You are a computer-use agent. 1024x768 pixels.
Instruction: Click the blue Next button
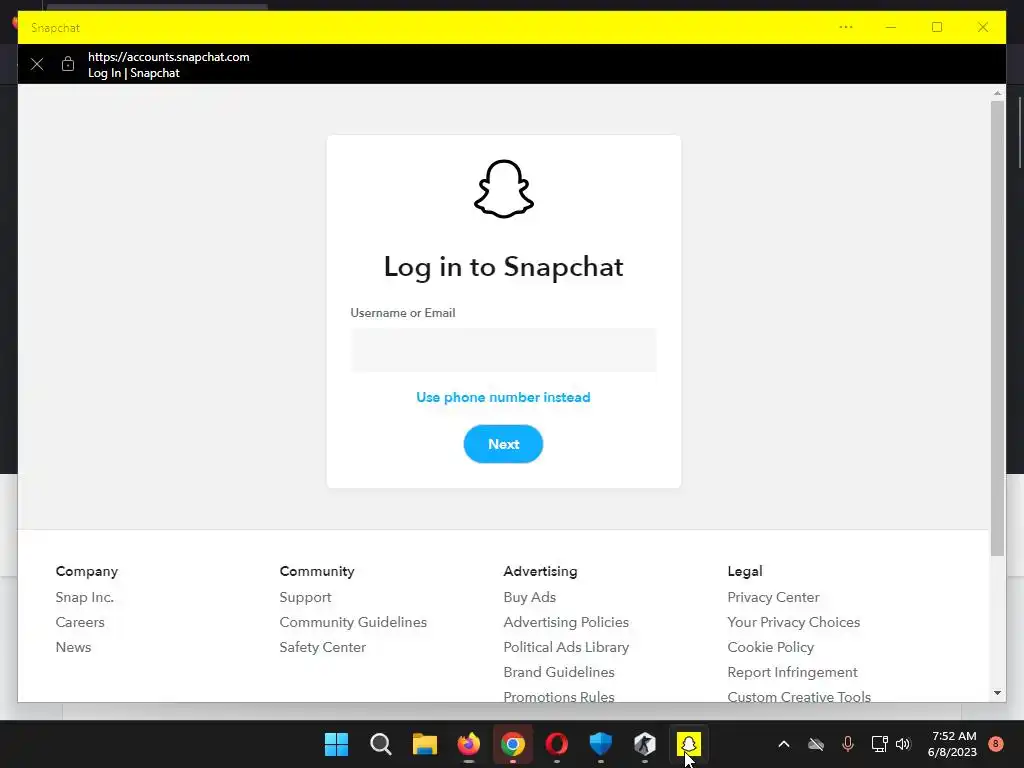pyautogui.click(x=504, y=444)
